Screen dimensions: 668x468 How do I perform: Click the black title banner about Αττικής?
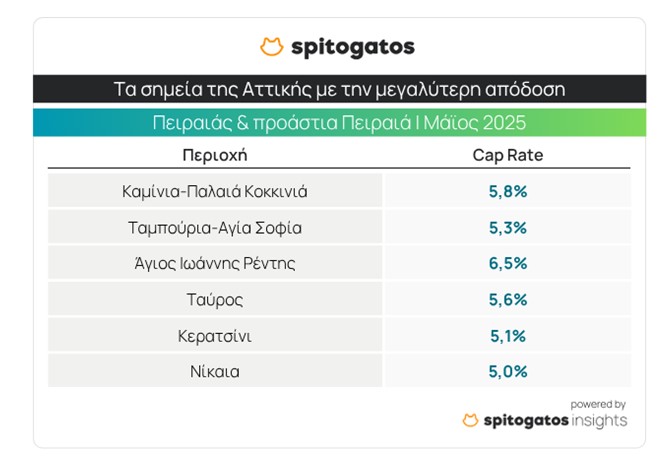[339, 88]
